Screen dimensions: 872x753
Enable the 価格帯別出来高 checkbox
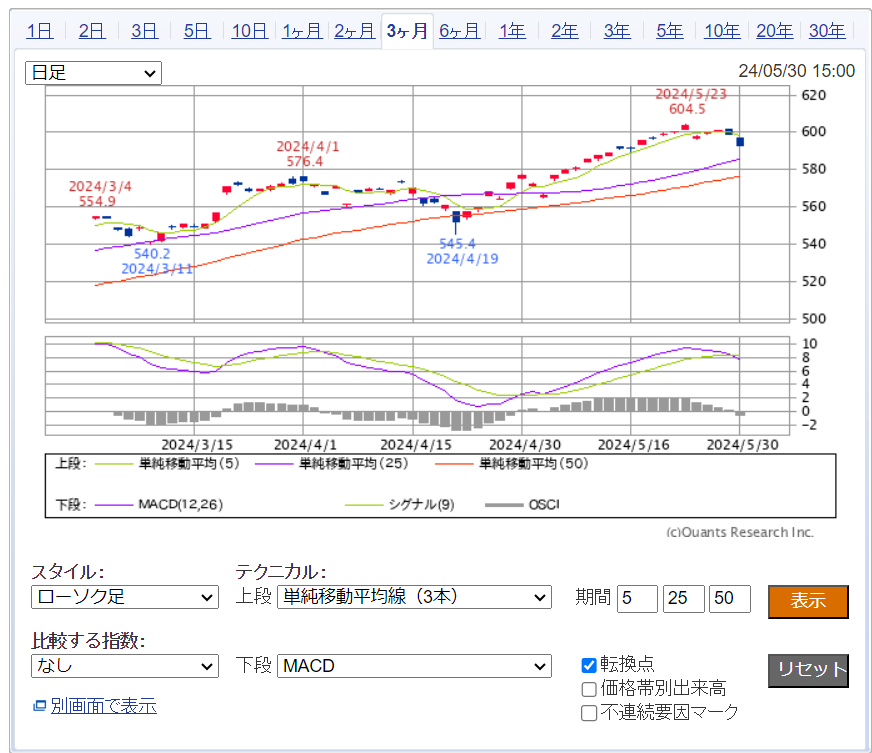[590, 689]
